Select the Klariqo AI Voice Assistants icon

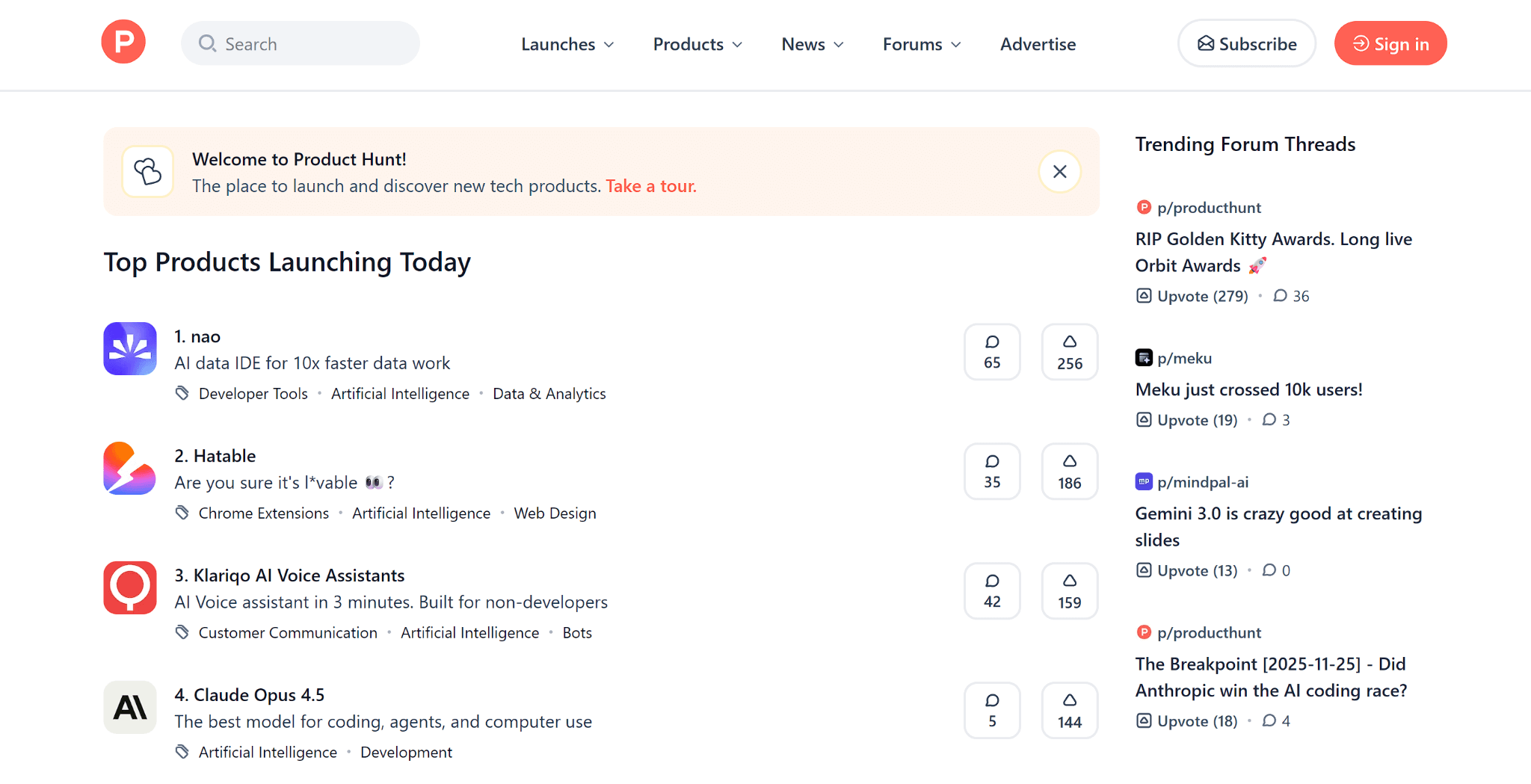(129, 587)
